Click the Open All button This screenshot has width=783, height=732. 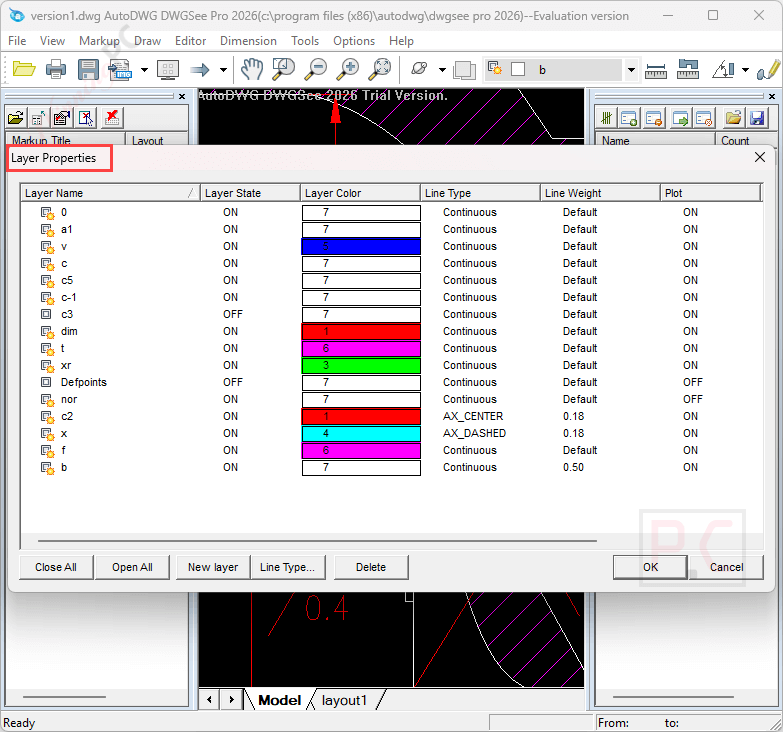tap(132, 567)
